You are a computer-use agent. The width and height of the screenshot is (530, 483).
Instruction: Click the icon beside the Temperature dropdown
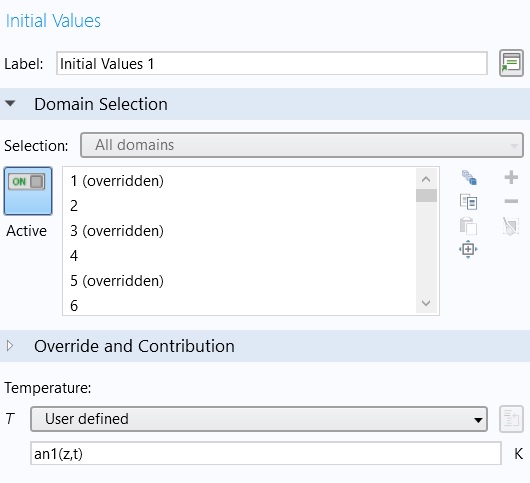point(511,419)
